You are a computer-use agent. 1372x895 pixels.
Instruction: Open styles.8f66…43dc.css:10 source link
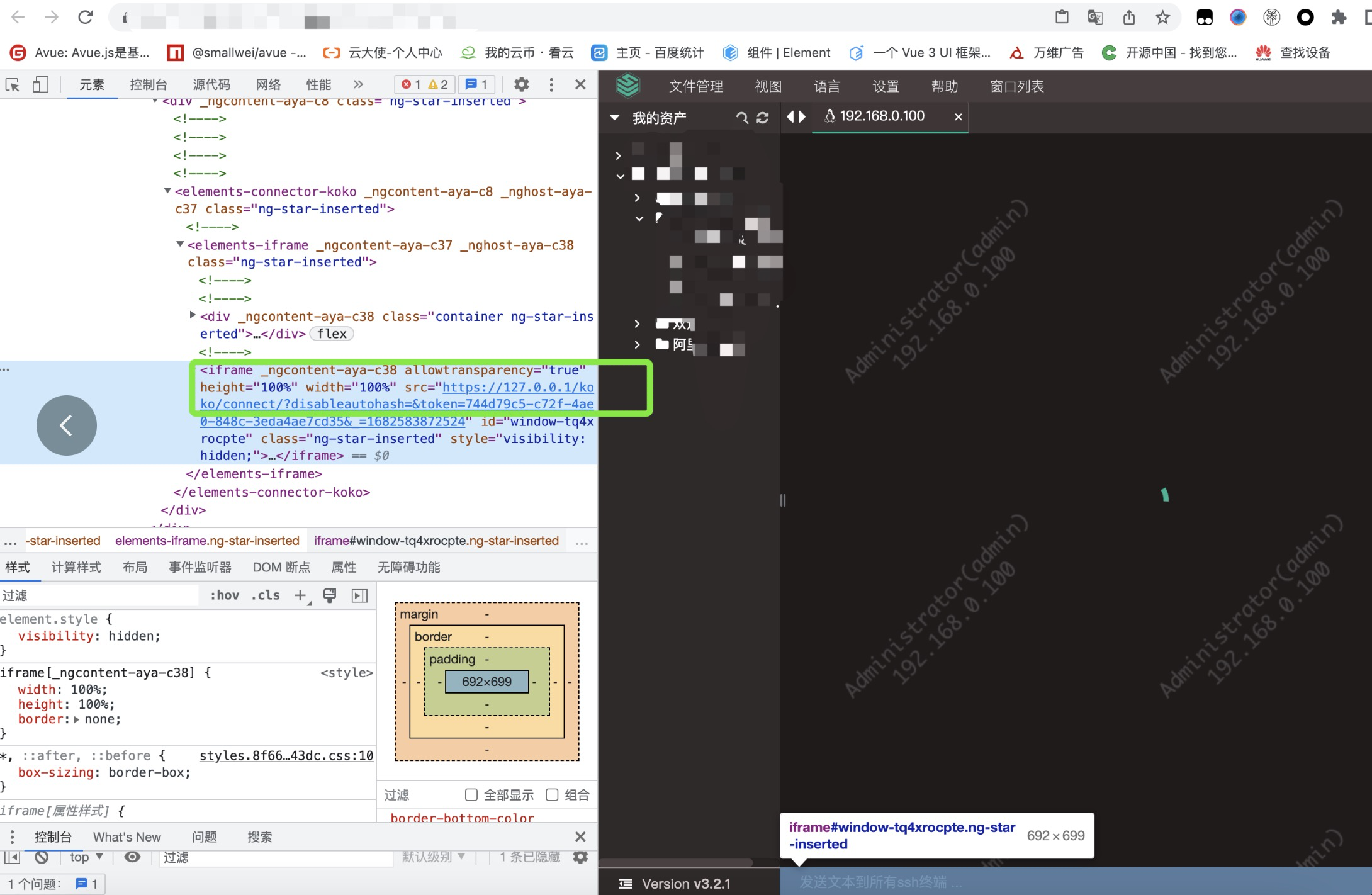286,755
